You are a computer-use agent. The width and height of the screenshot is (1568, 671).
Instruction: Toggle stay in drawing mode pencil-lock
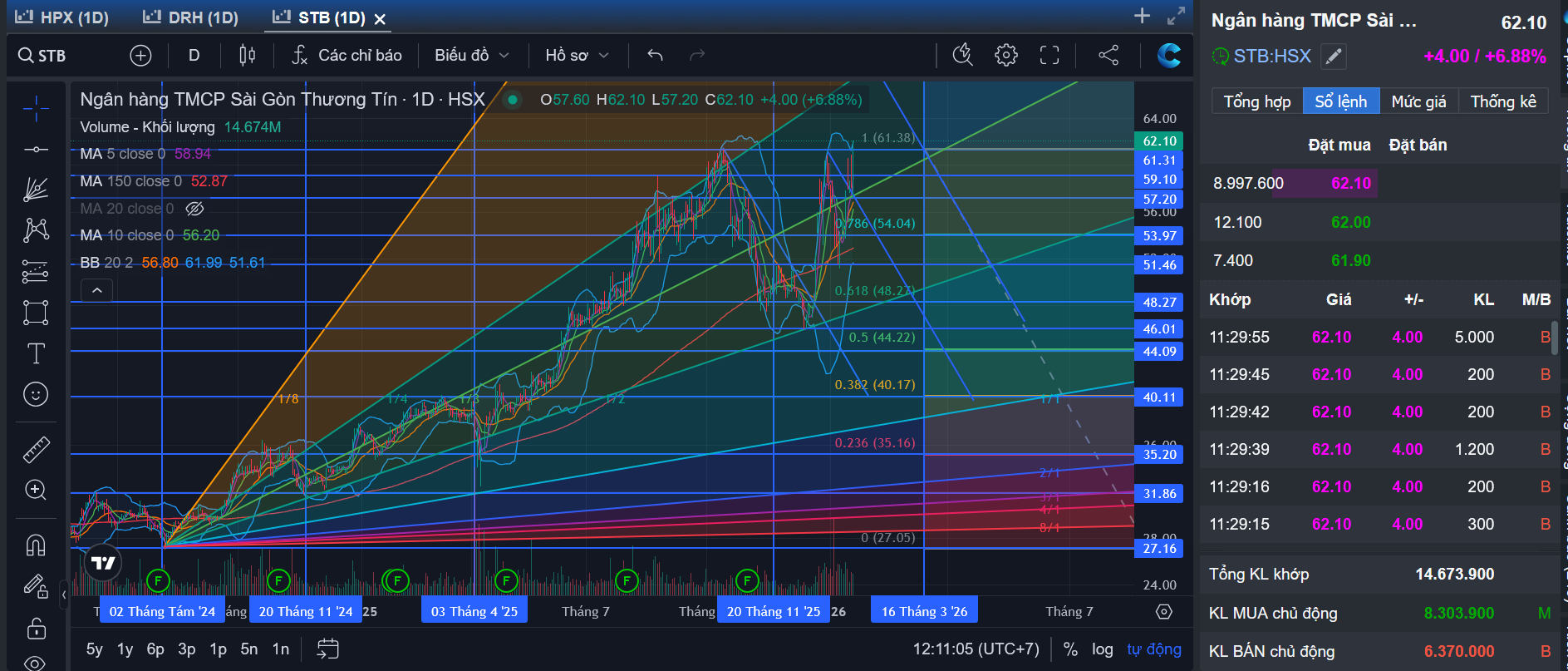click(x=36, y=587)
